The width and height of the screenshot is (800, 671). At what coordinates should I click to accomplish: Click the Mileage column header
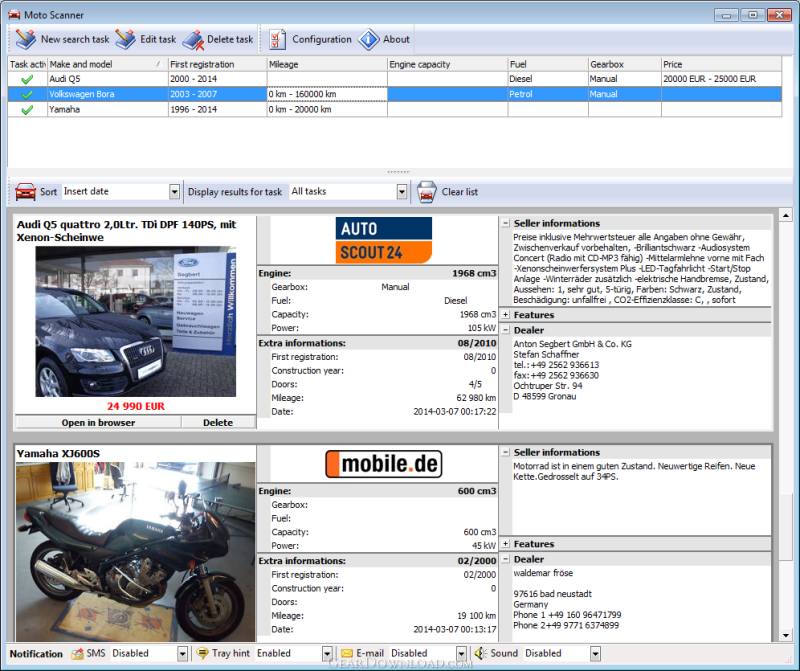click(x=327, y=64)
